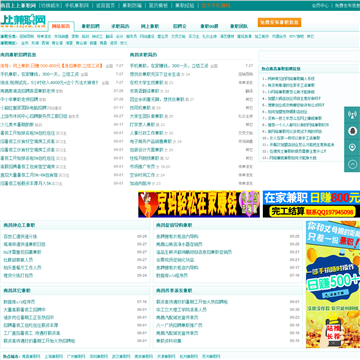Click the location pin sidebar icon
This screenshot has height=360, width=360.
(x=352, y=147)
